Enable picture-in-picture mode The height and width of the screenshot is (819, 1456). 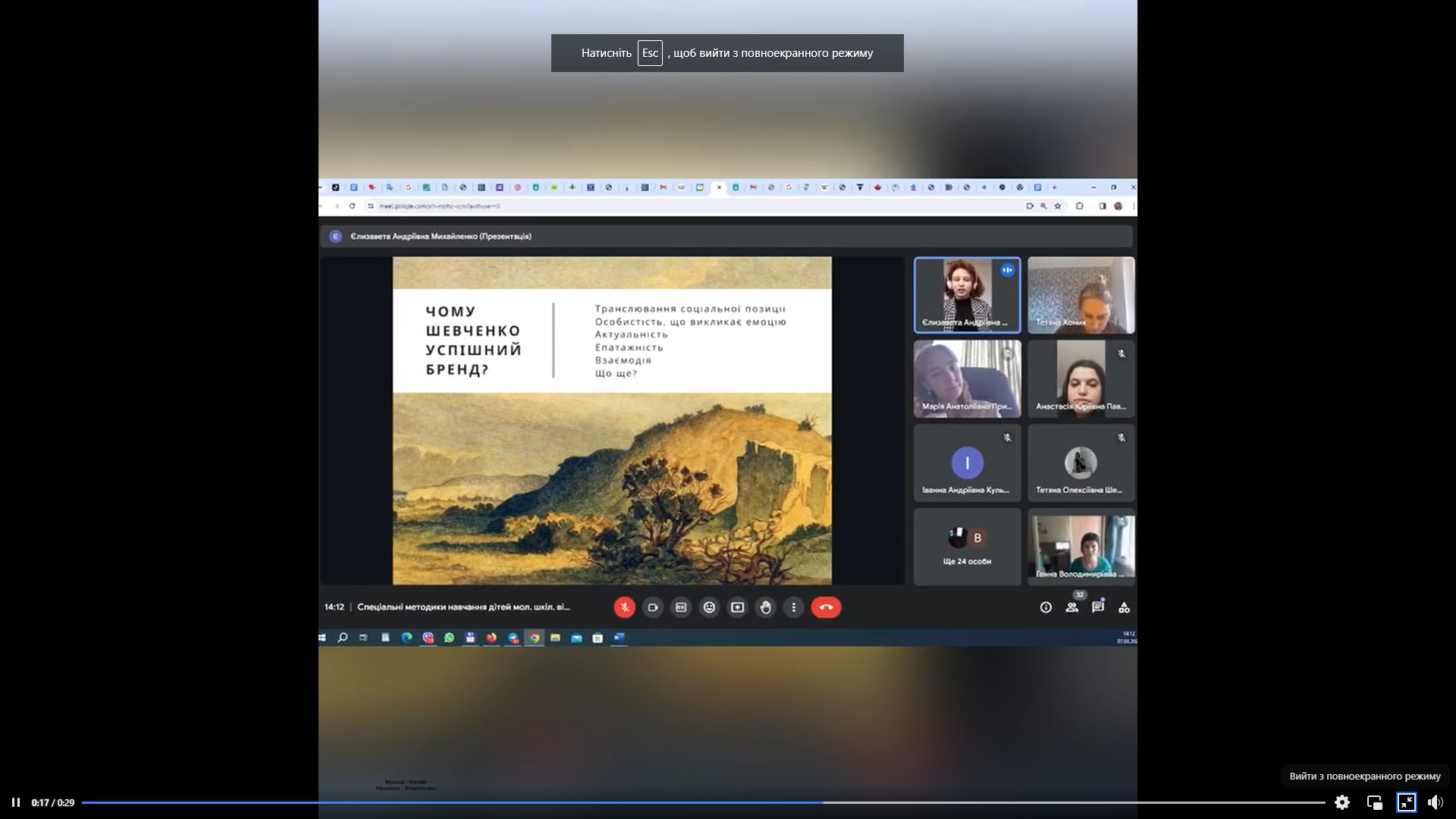(x=1374, y=802)
